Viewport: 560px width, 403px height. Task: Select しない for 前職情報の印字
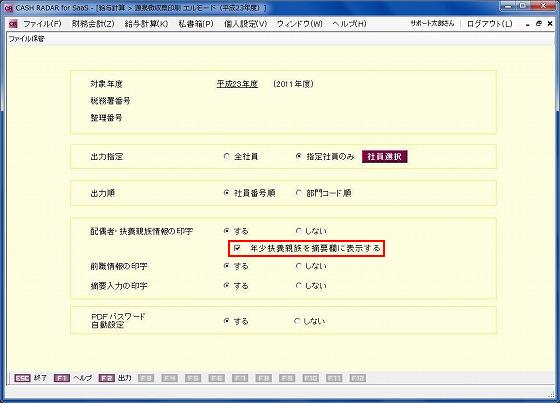click(x=299, y=266)
